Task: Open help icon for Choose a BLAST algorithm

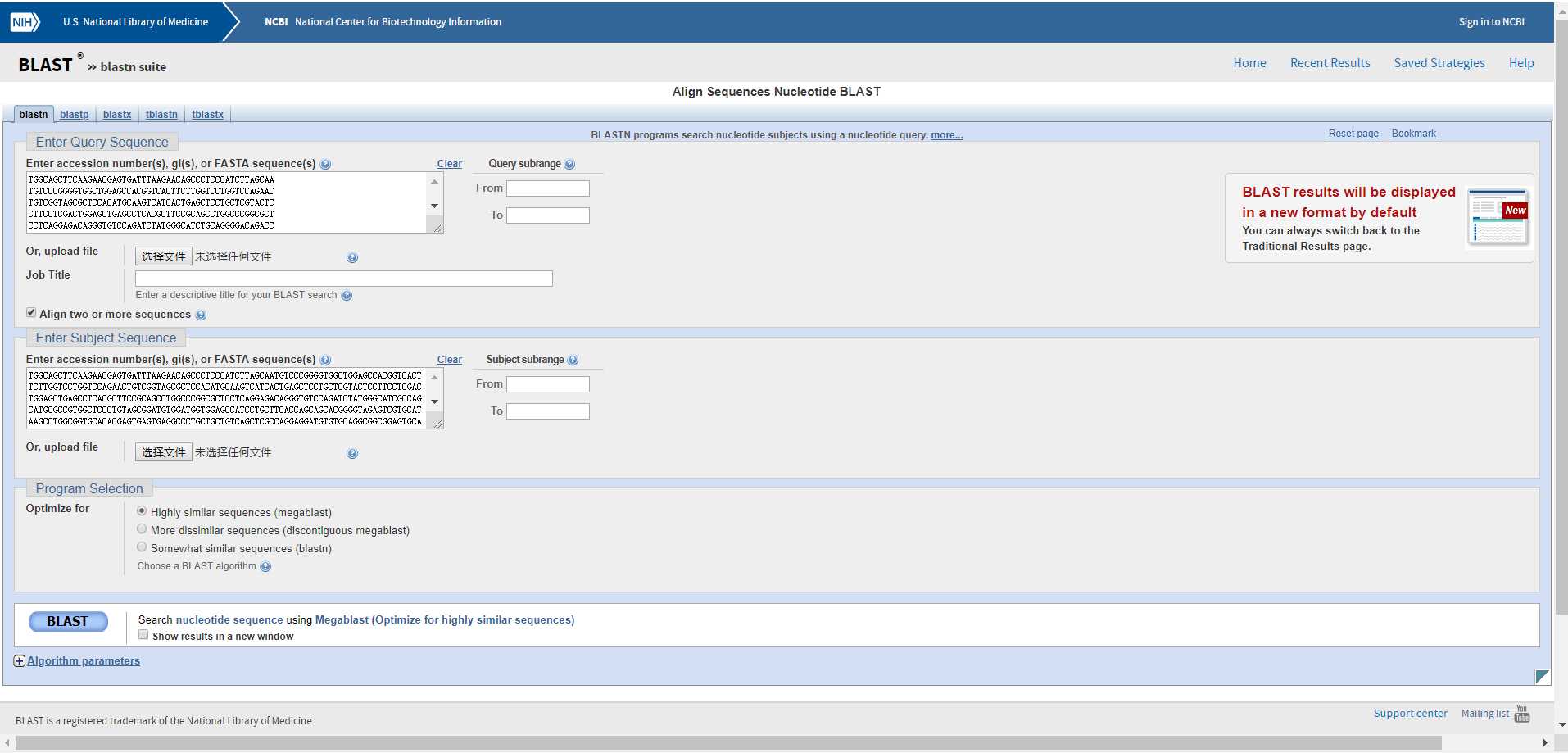Action: 265,567
